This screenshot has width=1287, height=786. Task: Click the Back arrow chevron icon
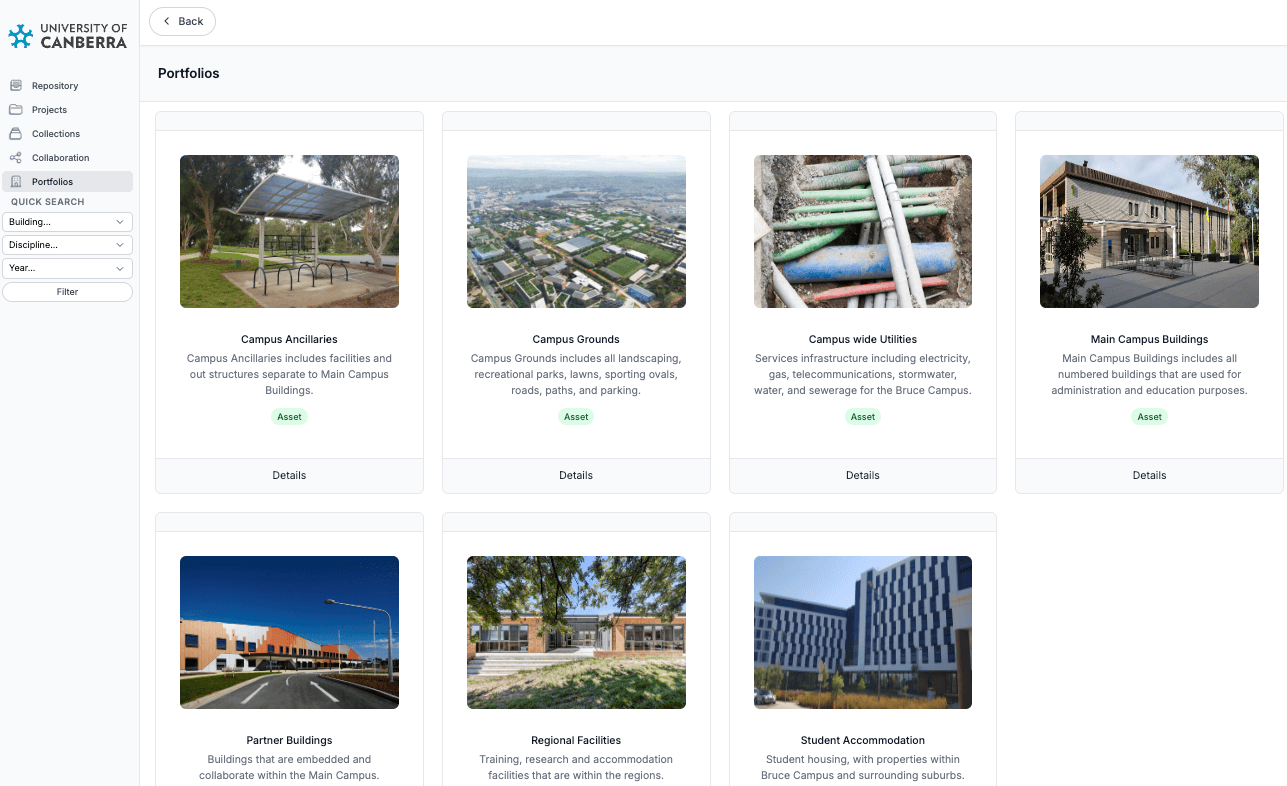(167, 21)
